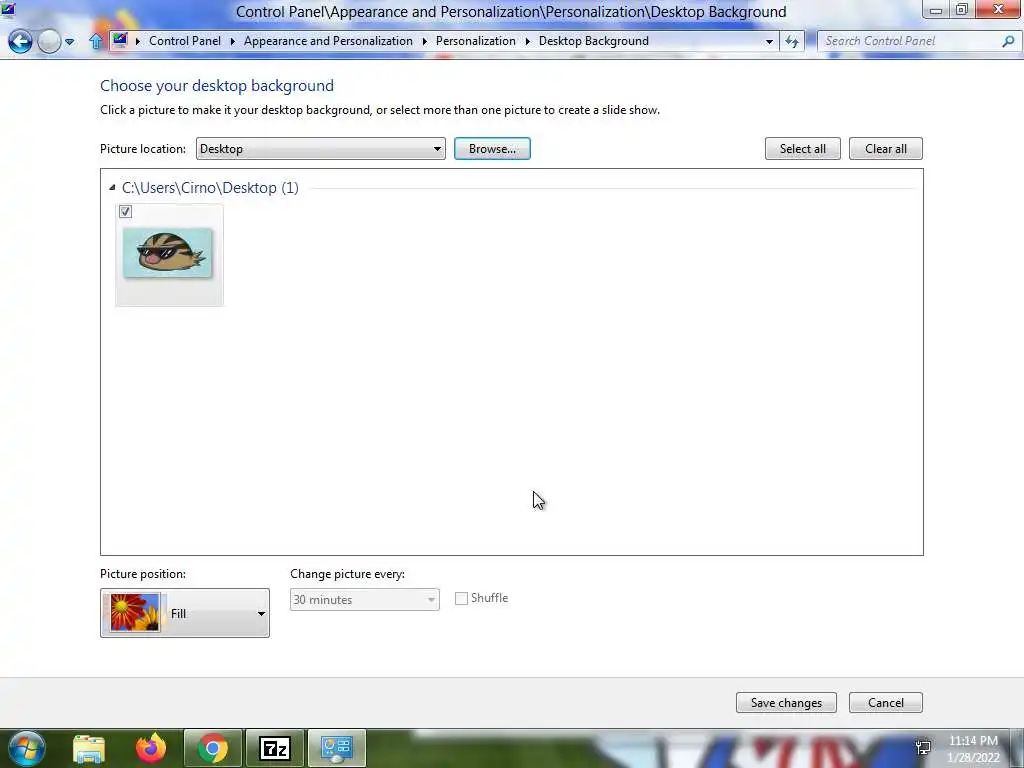The width and height of the screenshot is (1024, 768).
Task: Click the Clear all button
Action: click(886, 149)
